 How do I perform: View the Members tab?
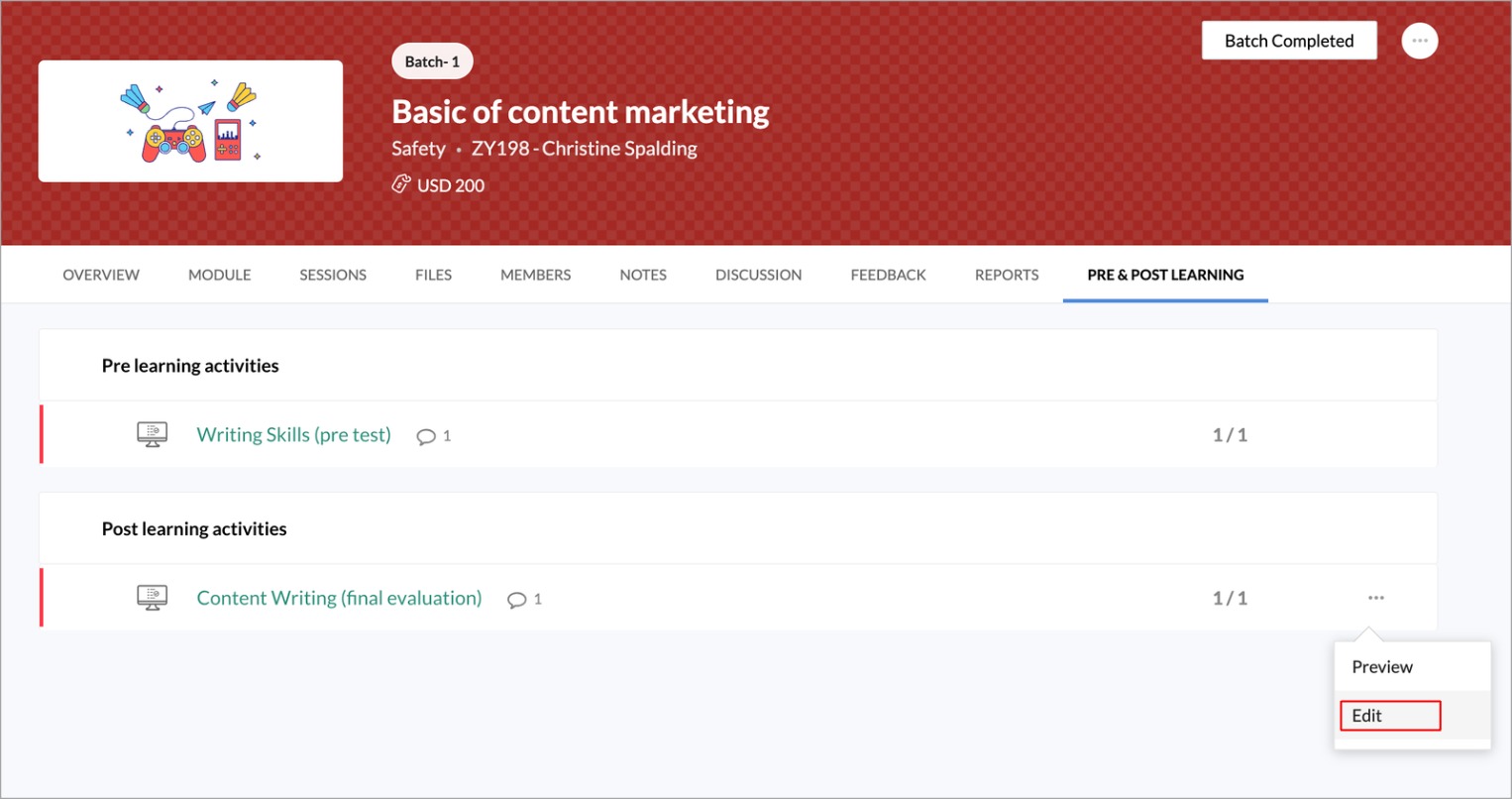click(x=535, y=275)
